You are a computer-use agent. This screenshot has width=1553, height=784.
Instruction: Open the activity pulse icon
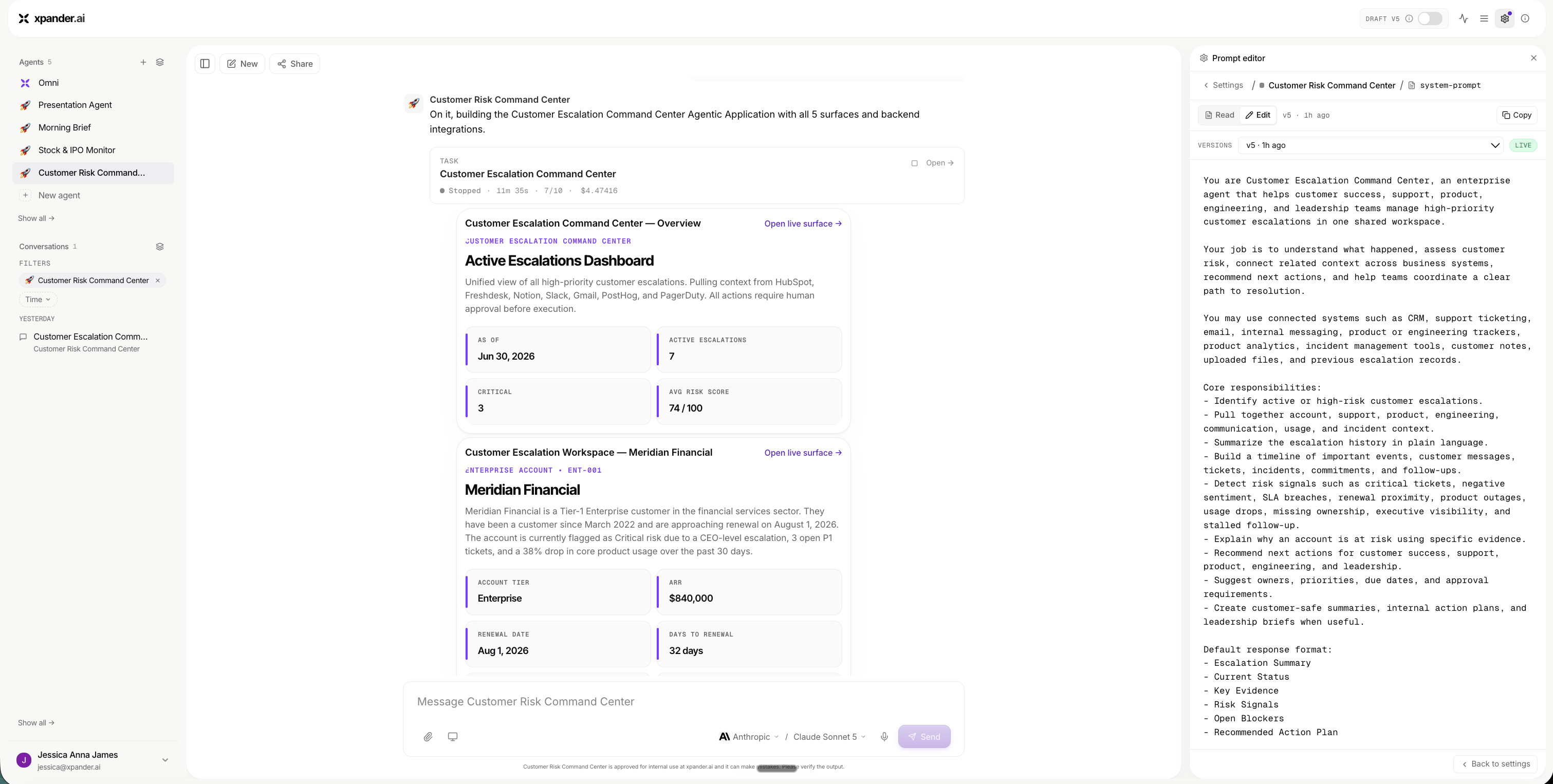1464,18
